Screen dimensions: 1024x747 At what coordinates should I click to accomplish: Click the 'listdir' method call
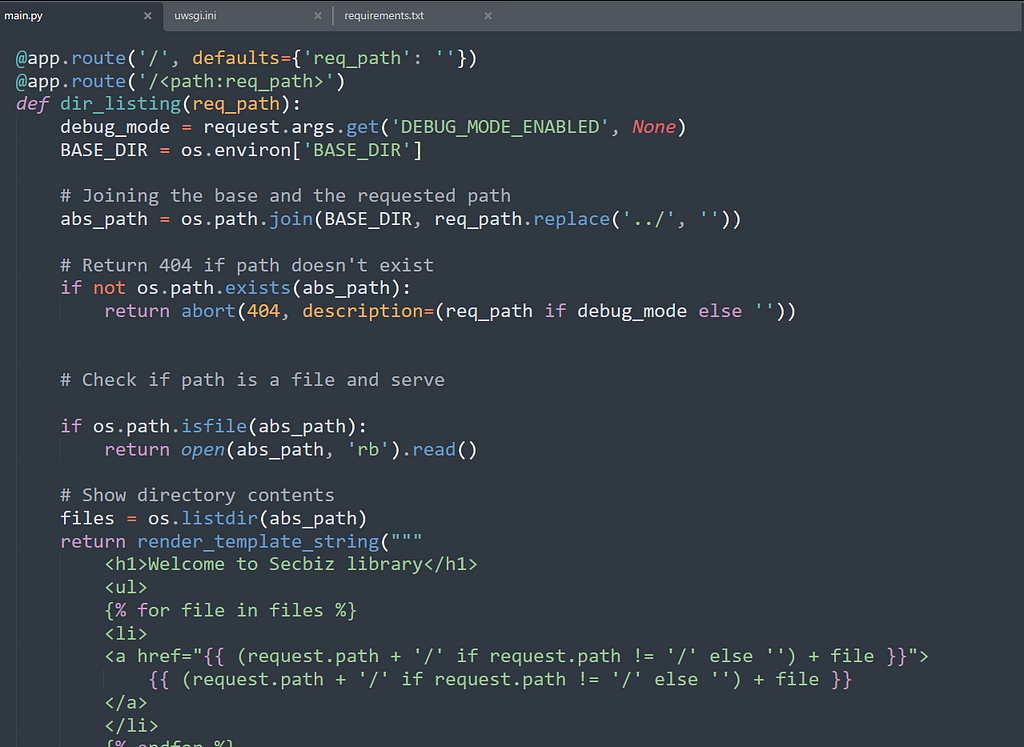pyautogui.click(x=219, y=518)
